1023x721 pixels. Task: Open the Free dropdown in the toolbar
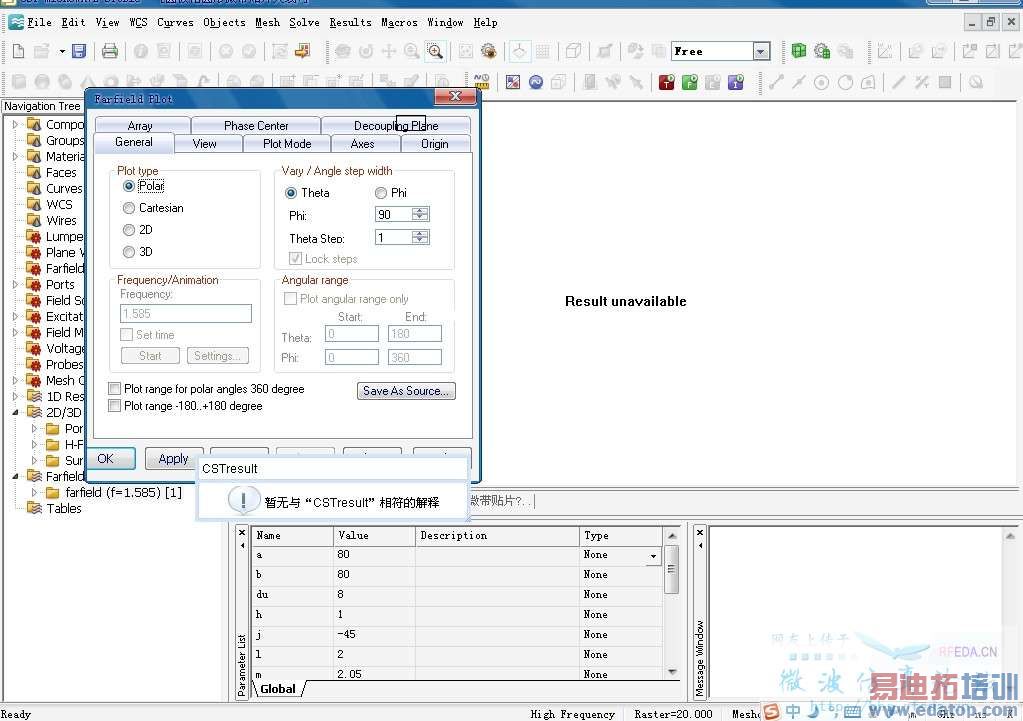pos(761,52)
